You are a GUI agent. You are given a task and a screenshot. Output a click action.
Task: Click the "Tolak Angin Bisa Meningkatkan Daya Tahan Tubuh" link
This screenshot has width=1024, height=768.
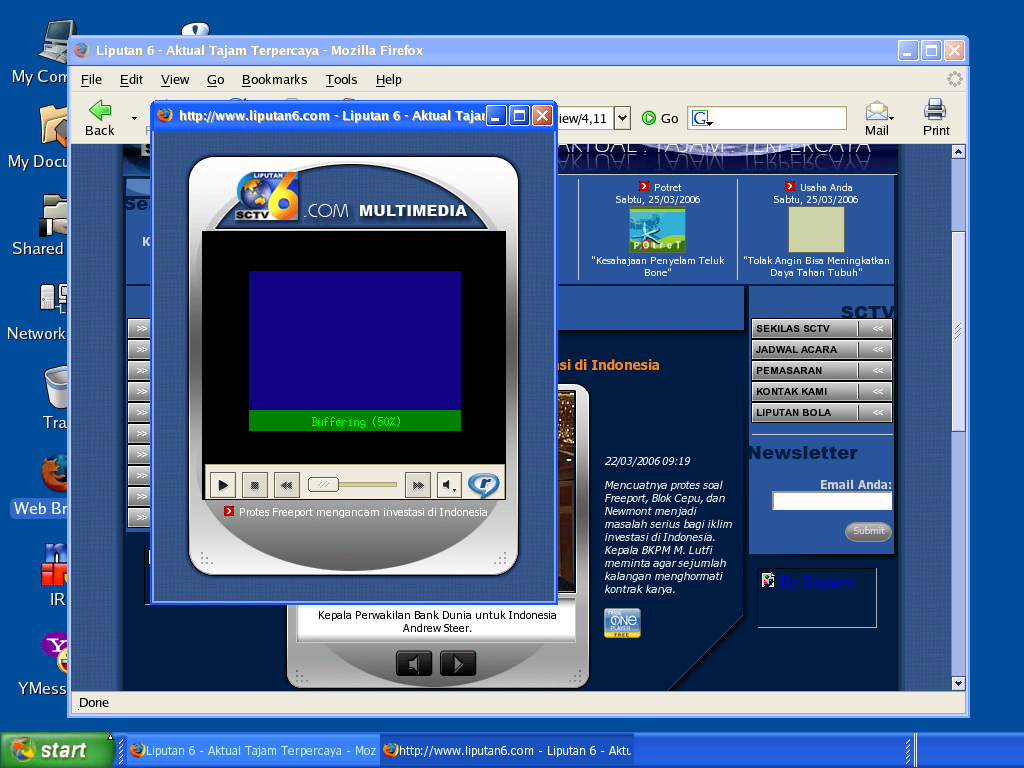click(816, 266)
